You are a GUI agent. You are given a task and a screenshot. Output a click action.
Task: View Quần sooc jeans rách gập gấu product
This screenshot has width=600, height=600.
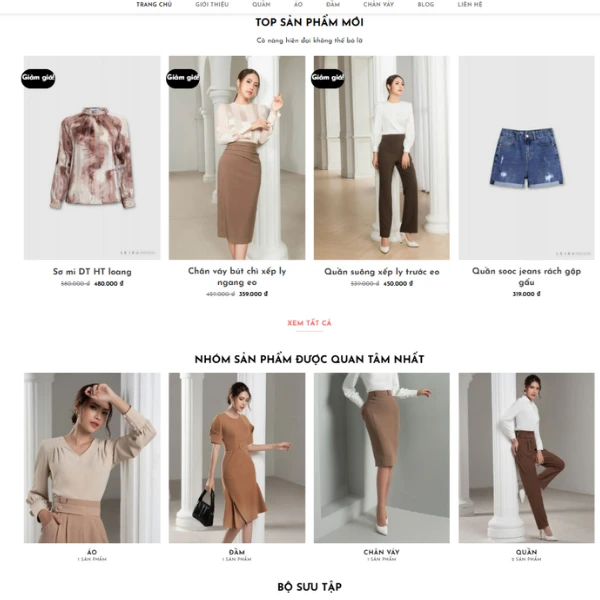tap(526, 277)
